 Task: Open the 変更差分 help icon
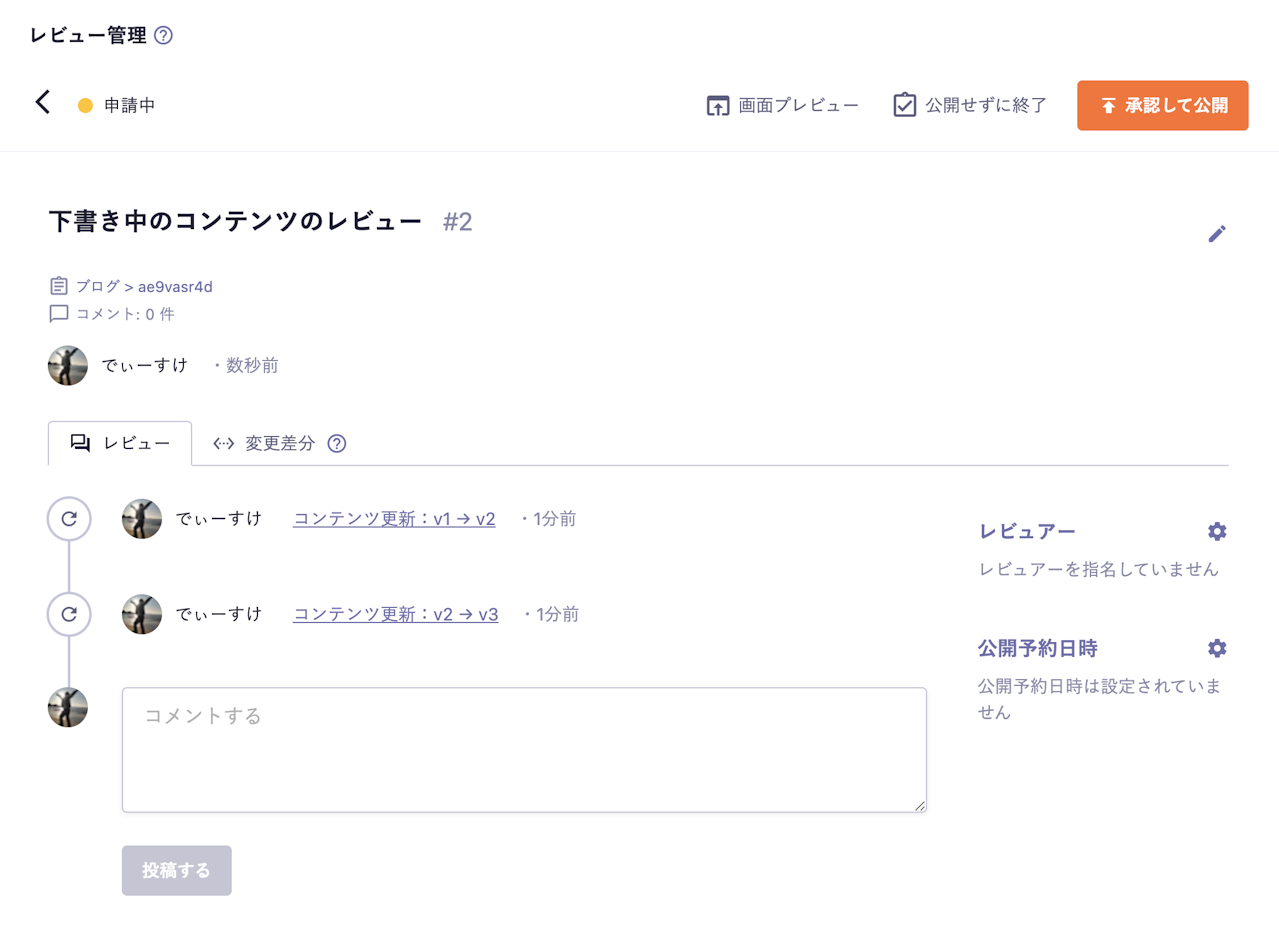point(336,443)
